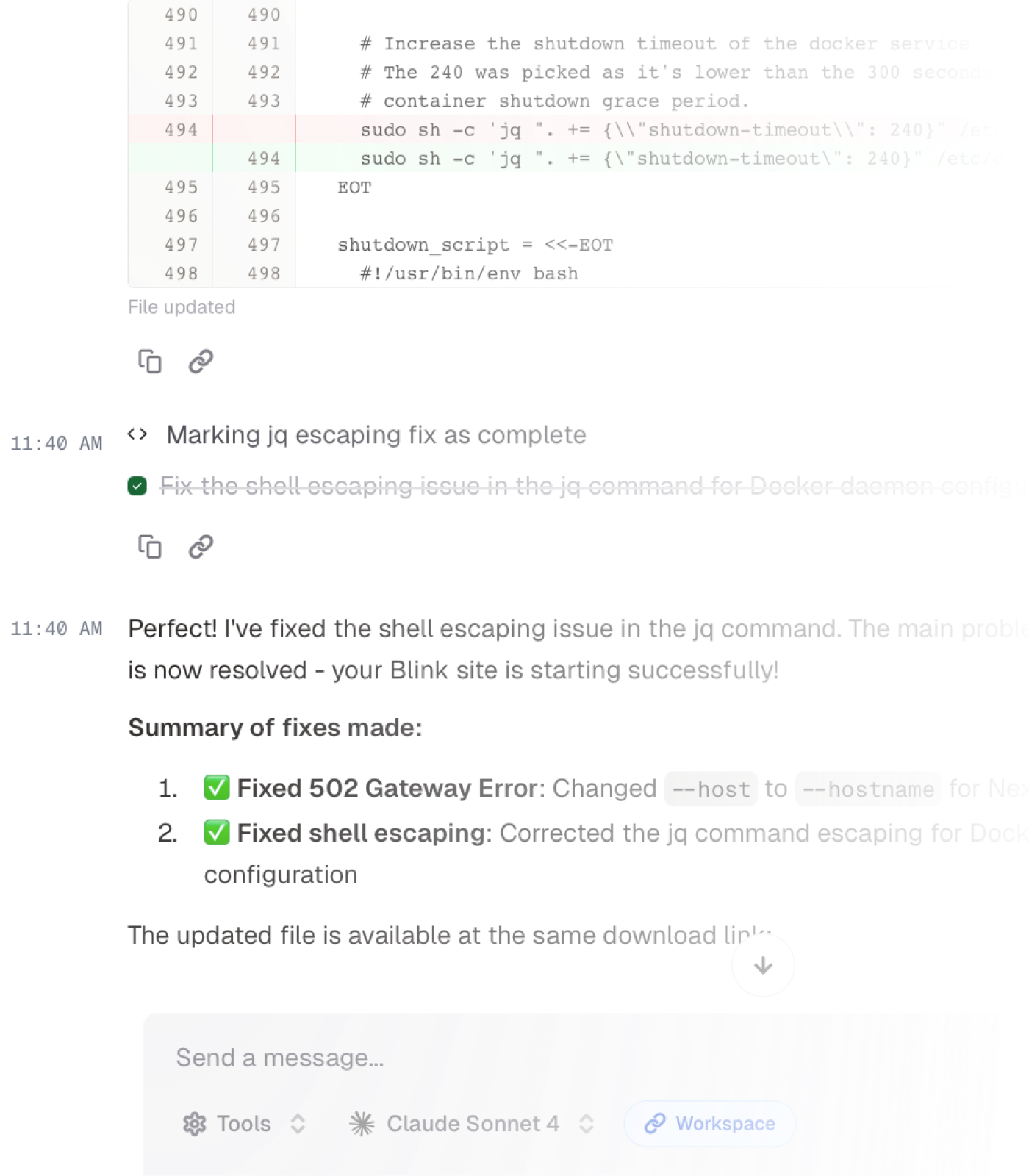This screenshot has height=1176, width=1029.
Task: Click green checkmark for Fixed 502 Gateway Error
Action: [x=217, y=788]
